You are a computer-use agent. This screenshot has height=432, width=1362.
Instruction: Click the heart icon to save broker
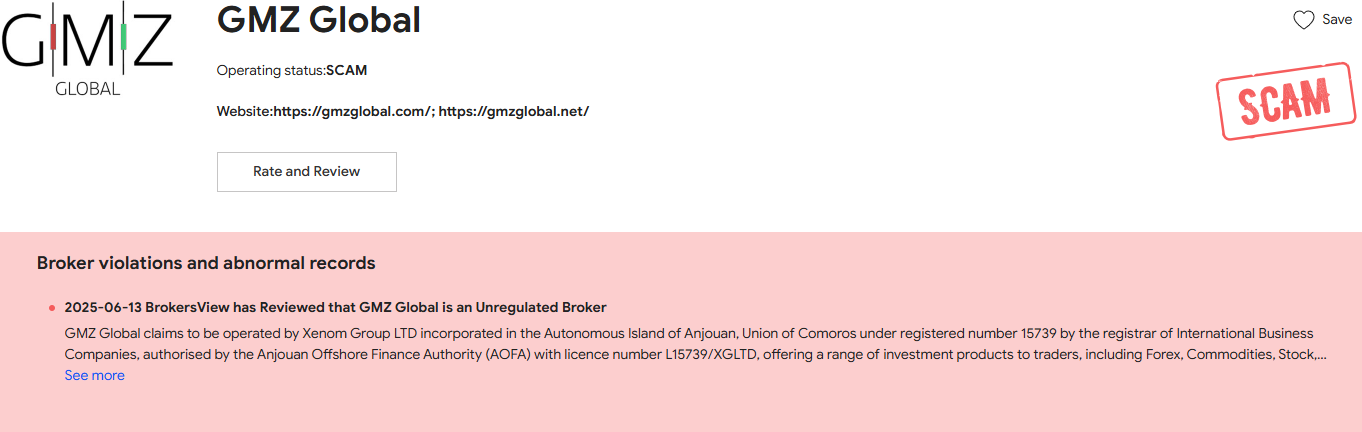pos(1303,20)
